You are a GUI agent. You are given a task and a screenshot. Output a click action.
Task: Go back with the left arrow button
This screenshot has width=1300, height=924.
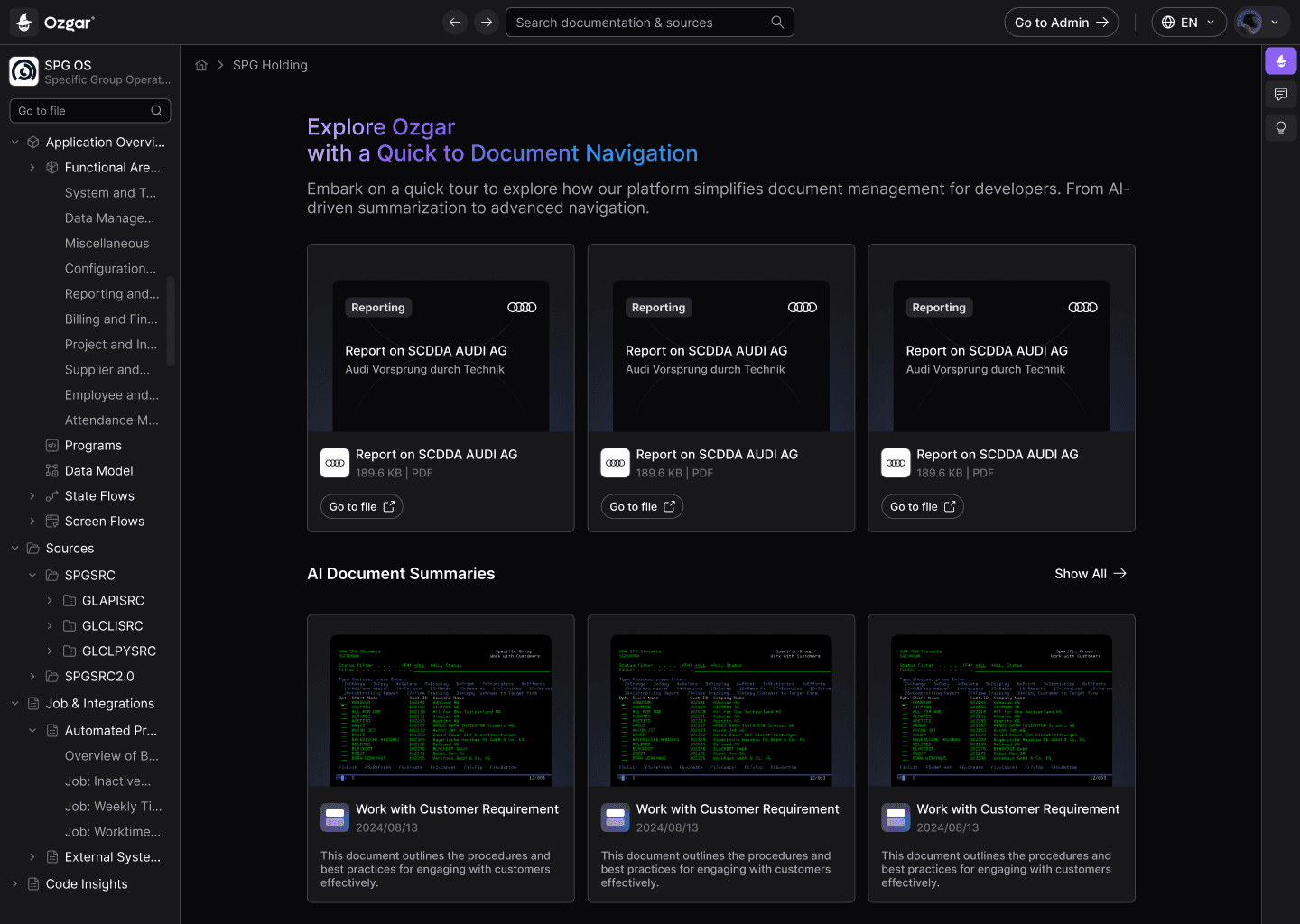[x=455, y=23]
